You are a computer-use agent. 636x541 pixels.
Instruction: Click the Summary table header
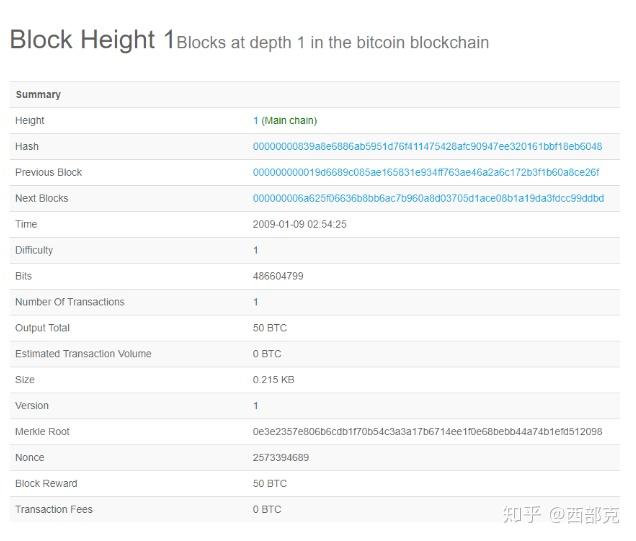[x=38, y=95]
